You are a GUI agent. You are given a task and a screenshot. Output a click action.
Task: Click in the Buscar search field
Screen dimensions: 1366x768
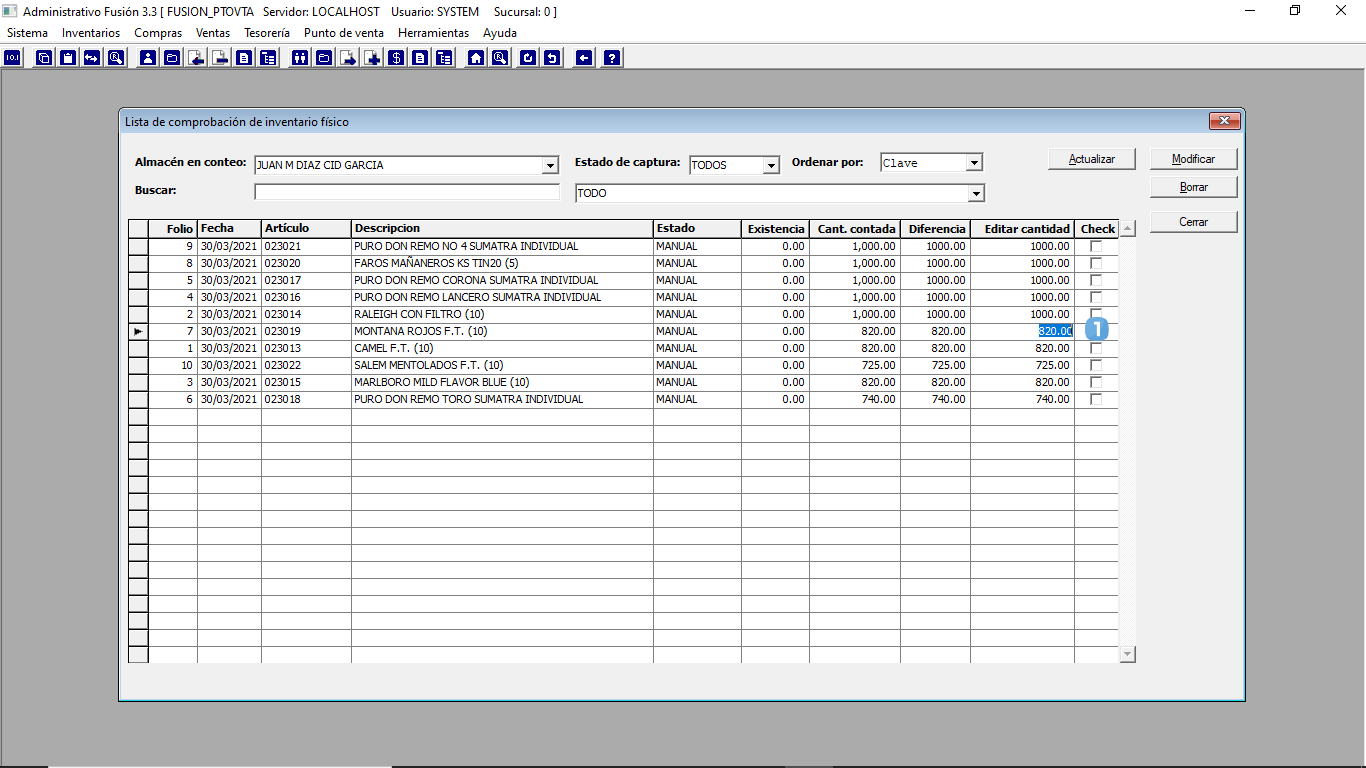(407, 192)
